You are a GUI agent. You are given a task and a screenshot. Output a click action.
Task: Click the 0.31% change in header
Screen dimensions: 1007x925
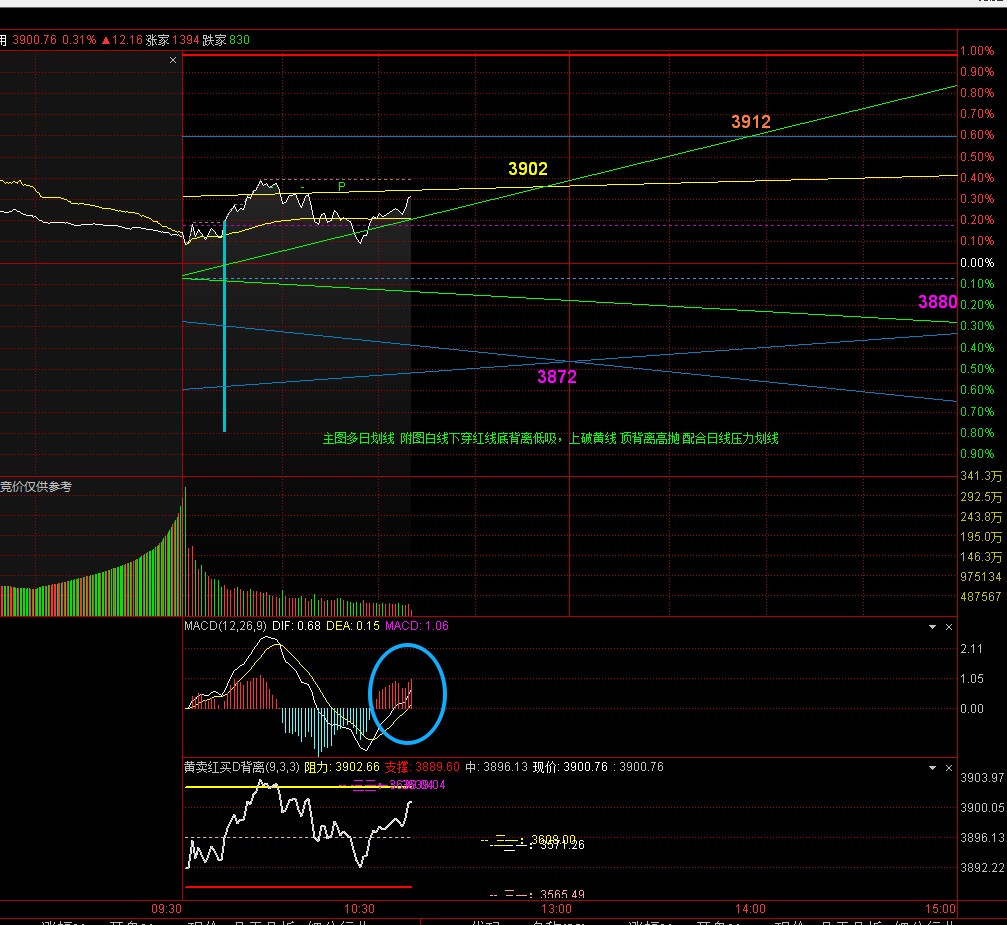point(79,40)
